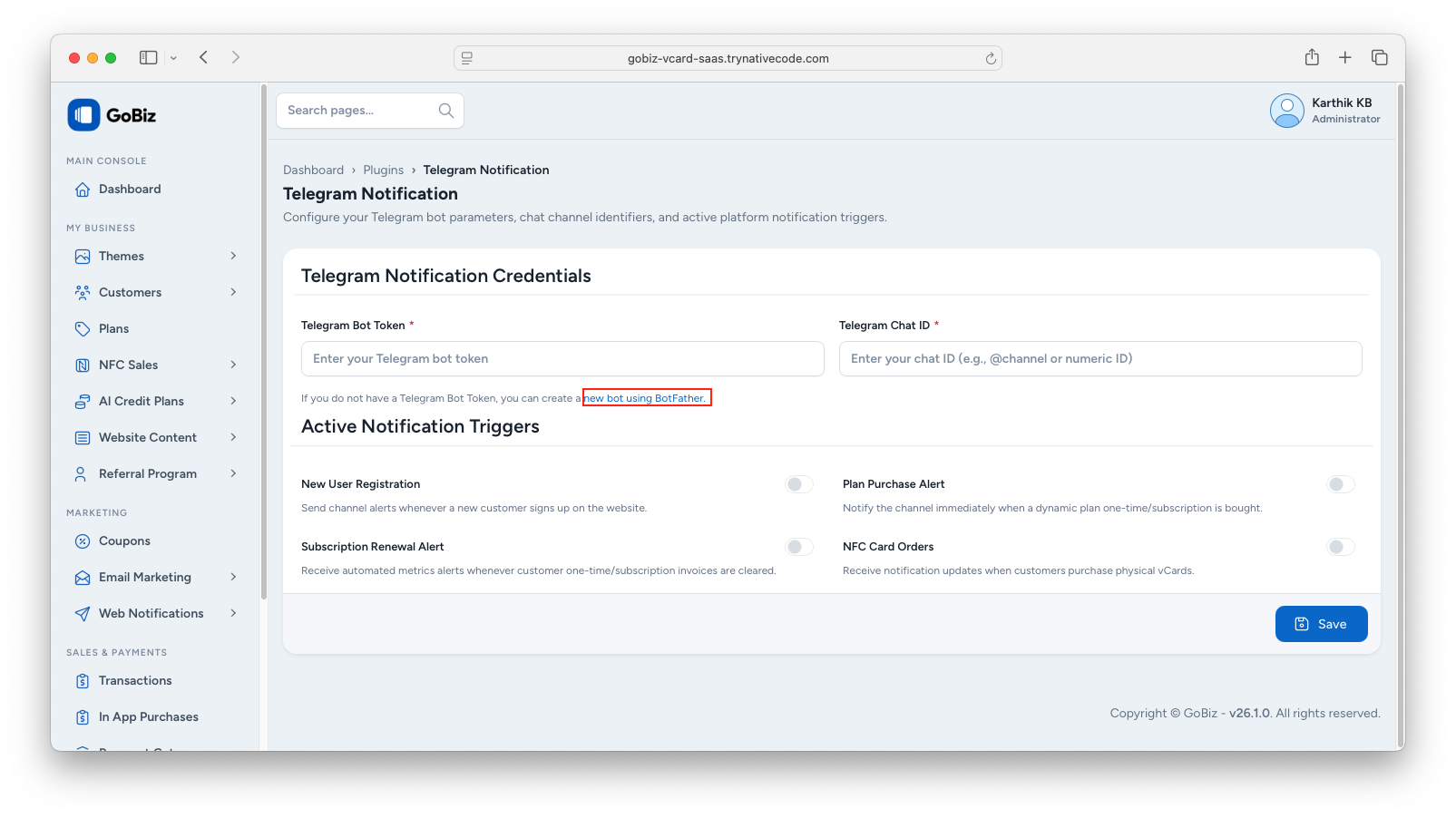1456x818 pixels.
Task: Expand the Customers submenu chevron
Action: [x=233, y=292]
